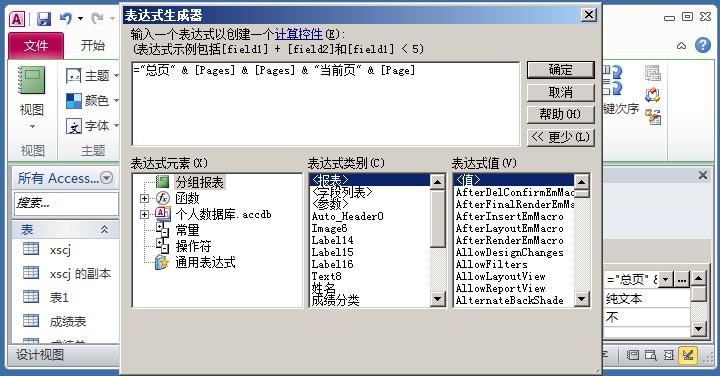Select AllowFilters in expression values
This screenshot has width=720, height=376.
[x=514, y=264]
